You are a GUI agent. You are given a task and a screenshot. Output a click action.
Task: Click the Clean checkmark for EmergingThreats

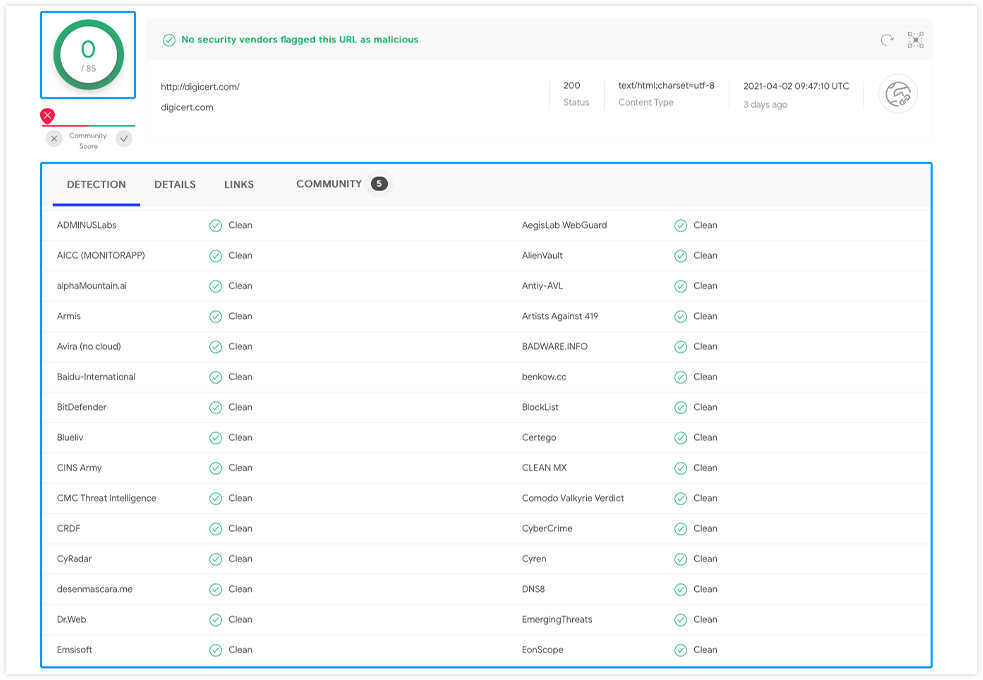tap(680, 619)
